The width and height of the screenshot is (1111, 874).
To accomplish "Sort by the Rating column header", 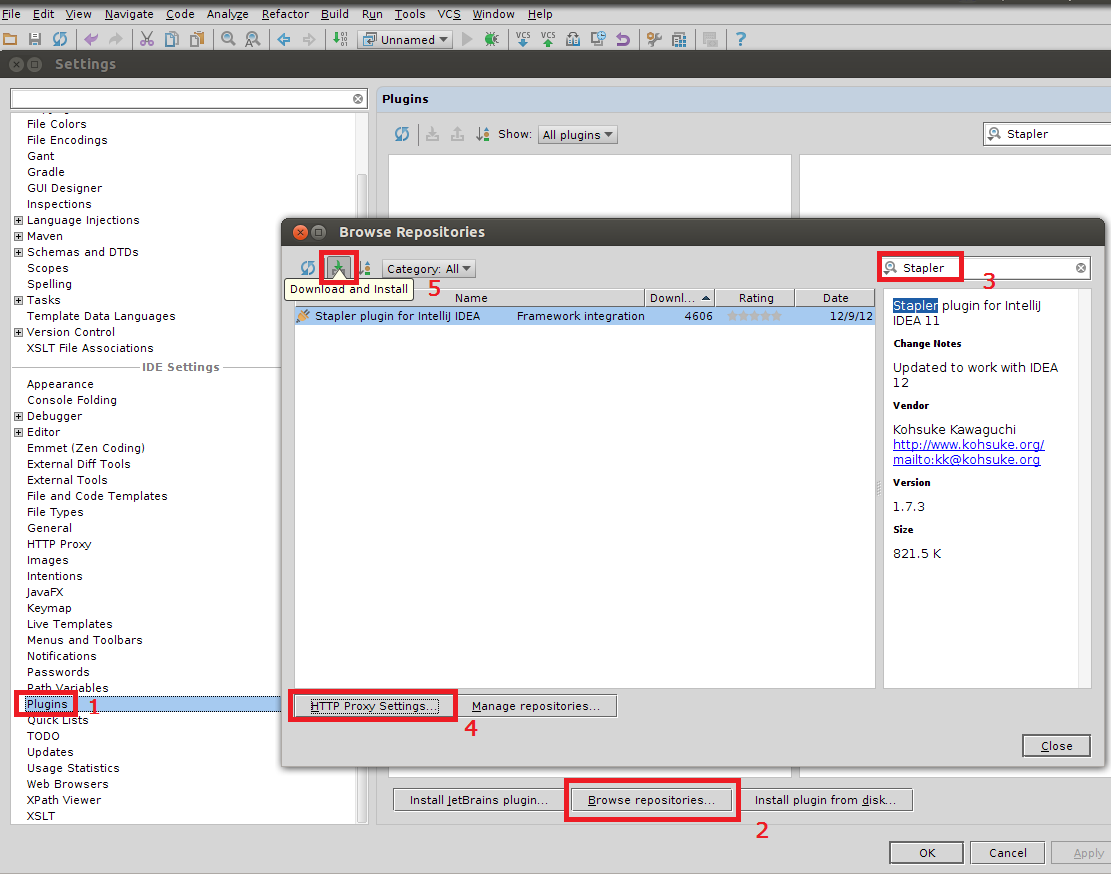I will coord(755,298).
